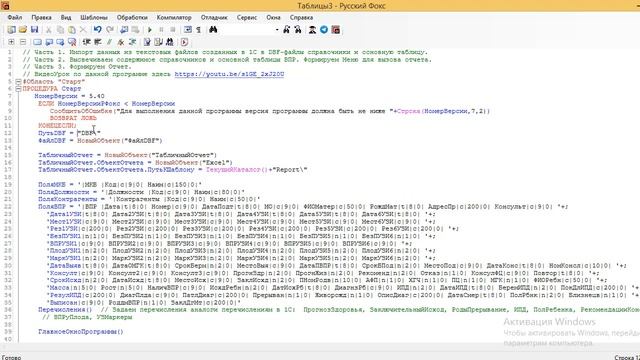Increase indent with the indent toolbar icon
The width and height of the screenshot is (640, 360).
point(86,42)
